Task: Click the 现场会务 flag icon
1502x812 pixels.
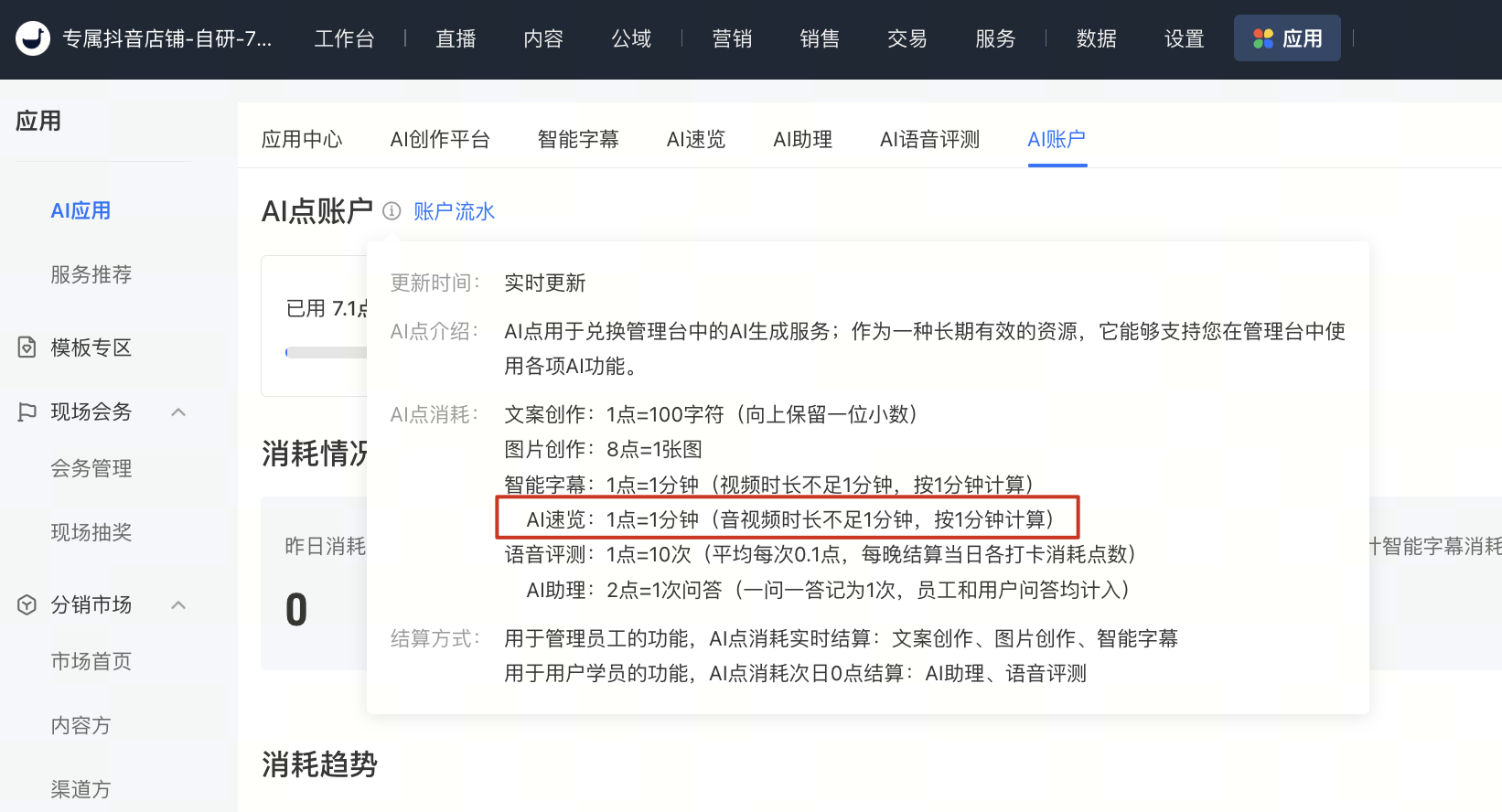Action: 27,411
